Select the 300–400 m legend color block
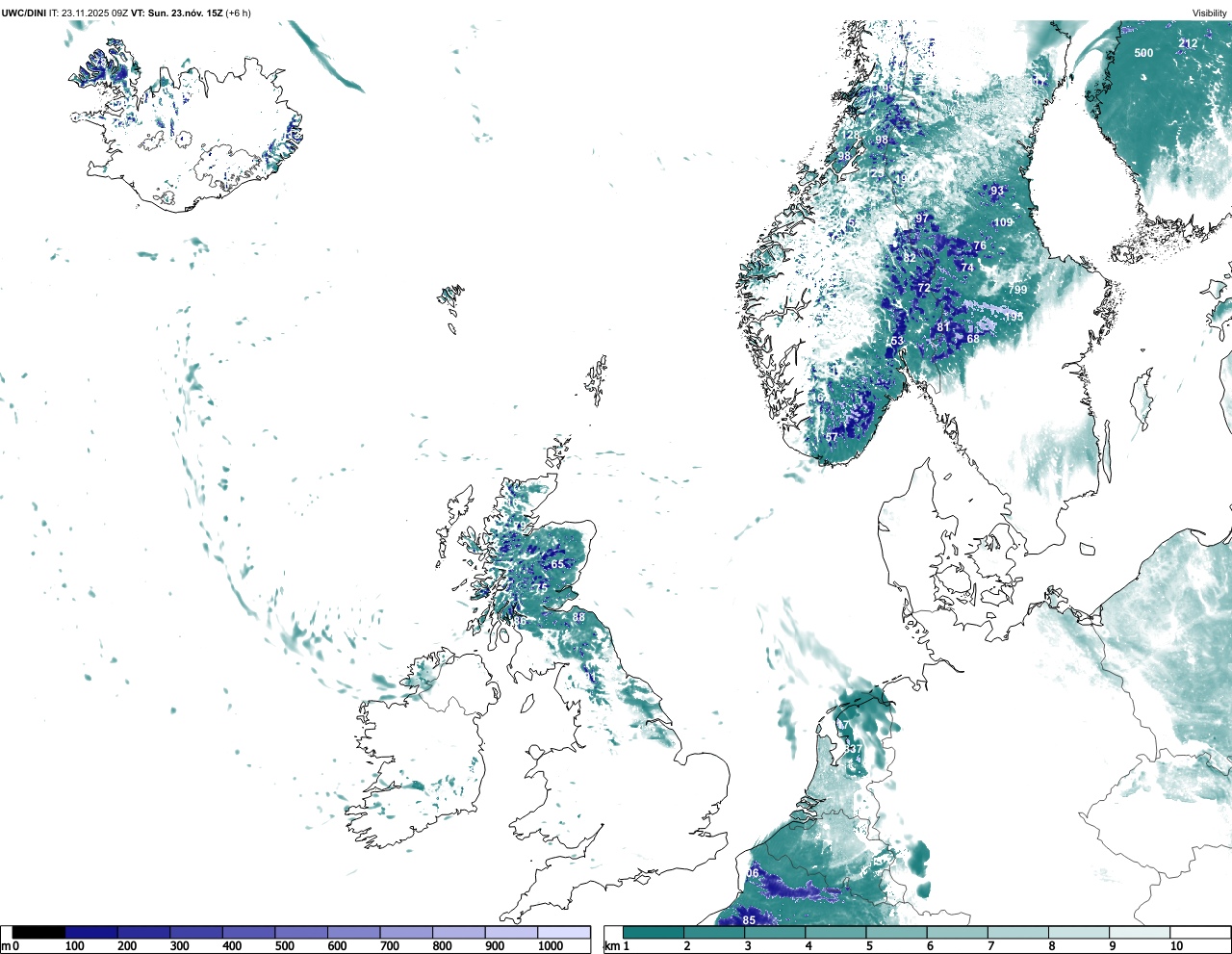The width and height of the screenshot is (1232, 954). (196, 932)
